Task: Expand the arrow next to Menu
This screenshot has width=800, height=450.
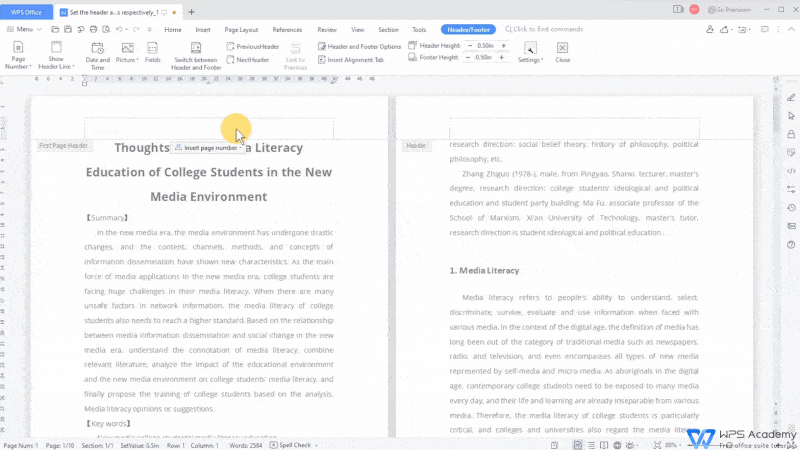Action: pos(39,30)
